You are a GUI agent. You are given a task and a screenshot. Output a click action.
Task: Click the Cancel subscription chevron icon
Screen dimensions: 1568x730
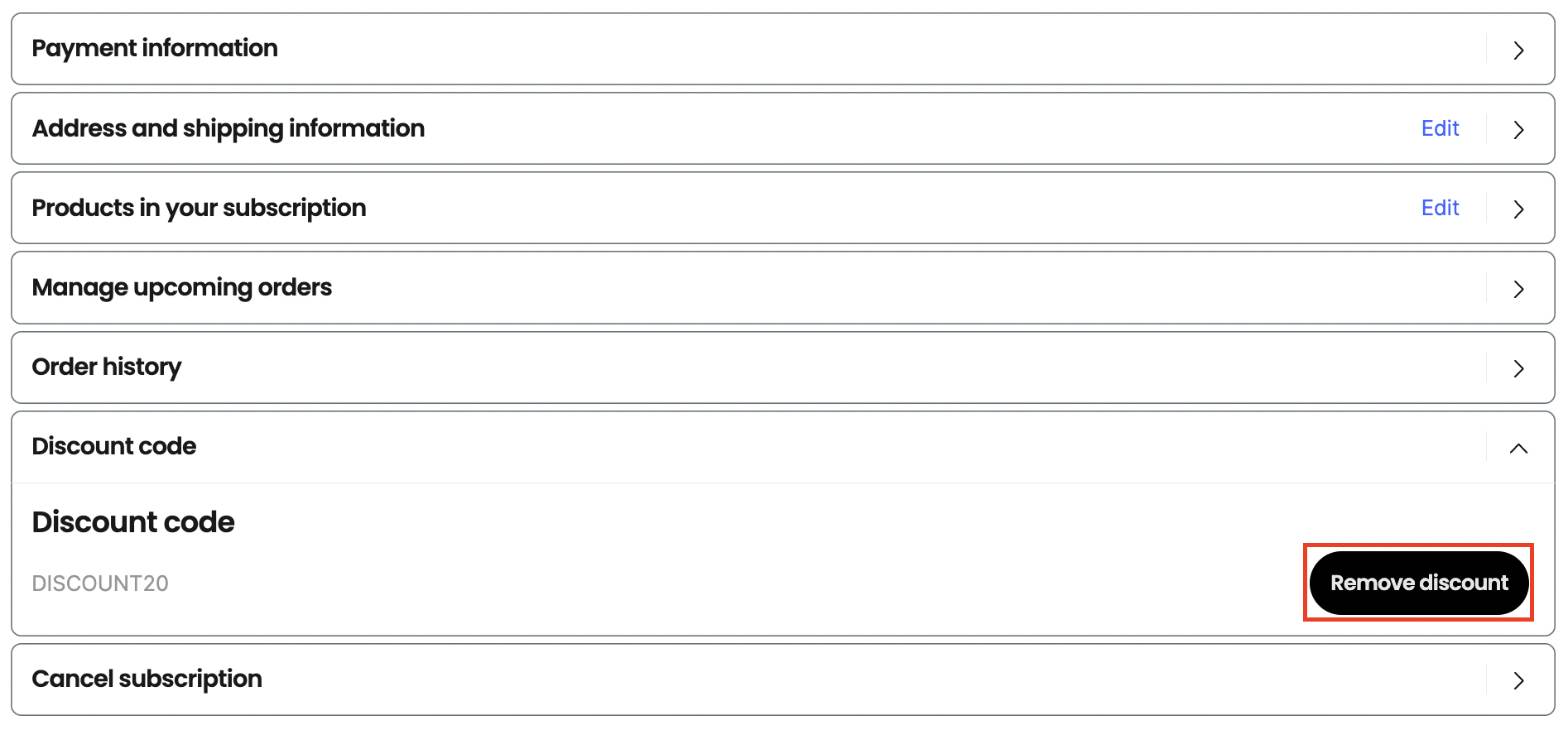[x=1518, y=680]
